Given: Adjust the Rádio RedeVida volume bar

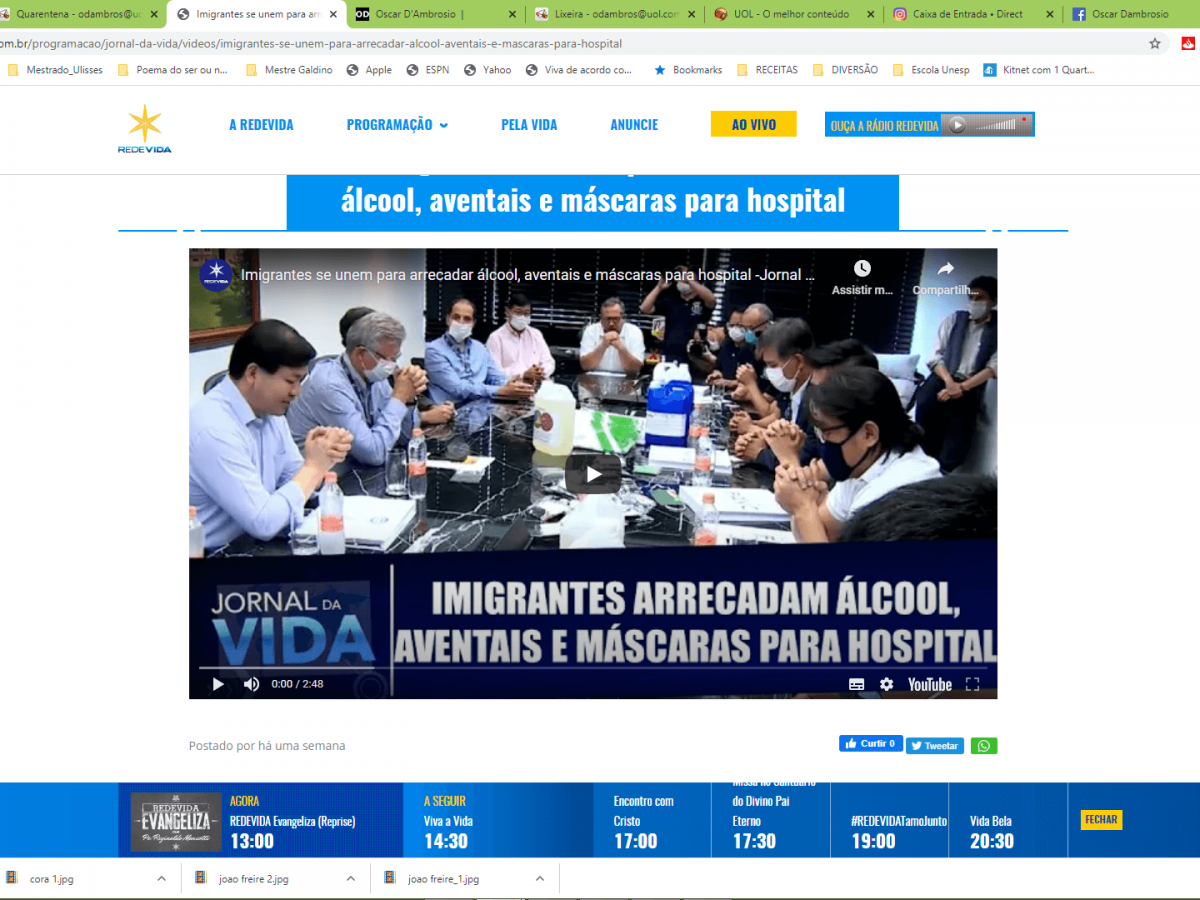Looking at the screenshot, I should point(997,125).
